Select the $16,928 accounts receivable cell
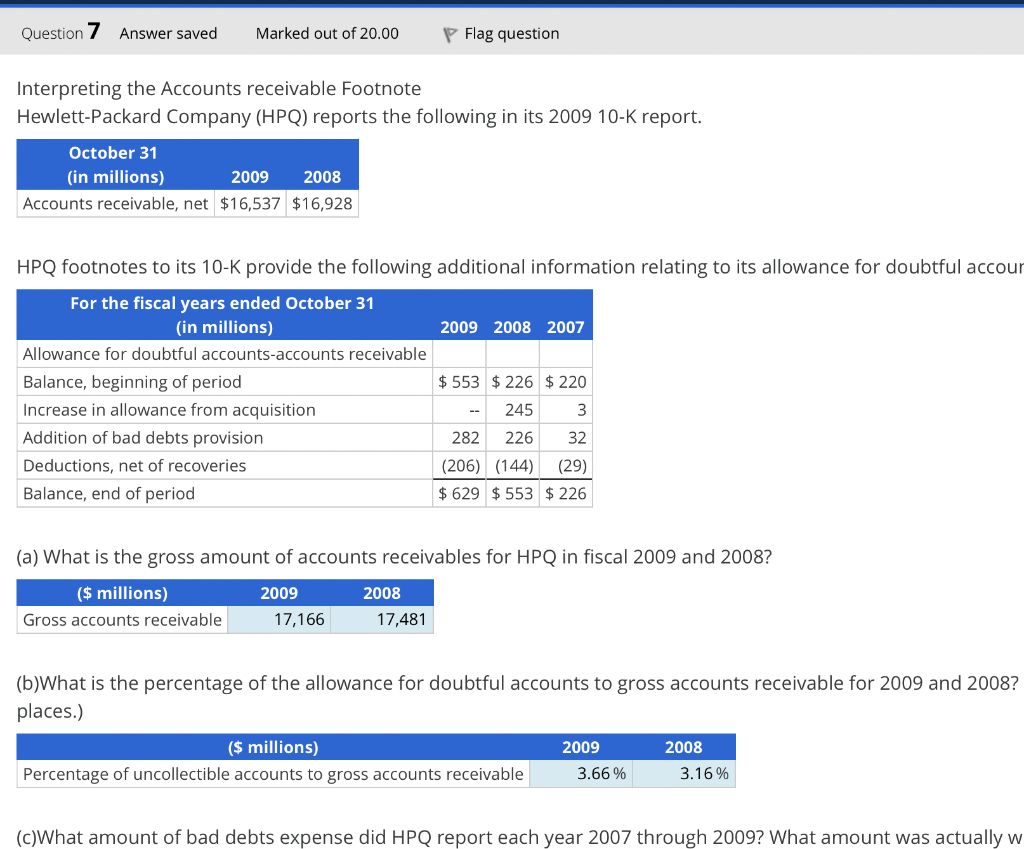 click(322, 204)
